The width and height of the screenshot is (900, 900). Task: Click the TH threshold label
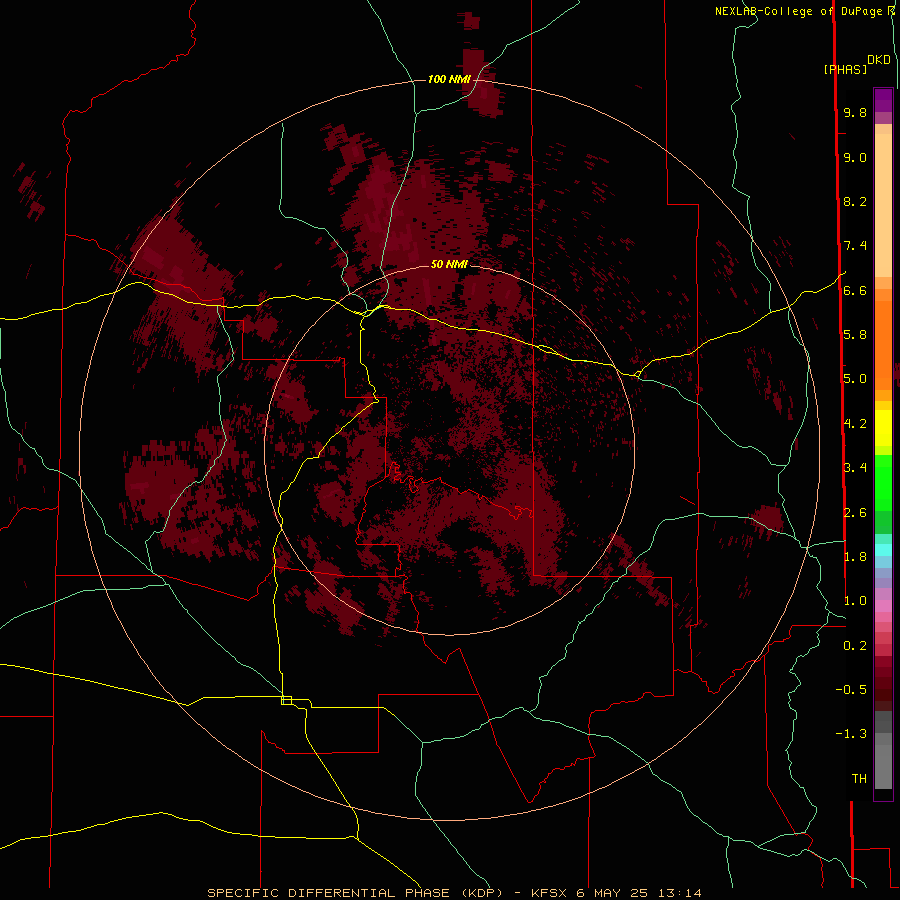point(859,779)
